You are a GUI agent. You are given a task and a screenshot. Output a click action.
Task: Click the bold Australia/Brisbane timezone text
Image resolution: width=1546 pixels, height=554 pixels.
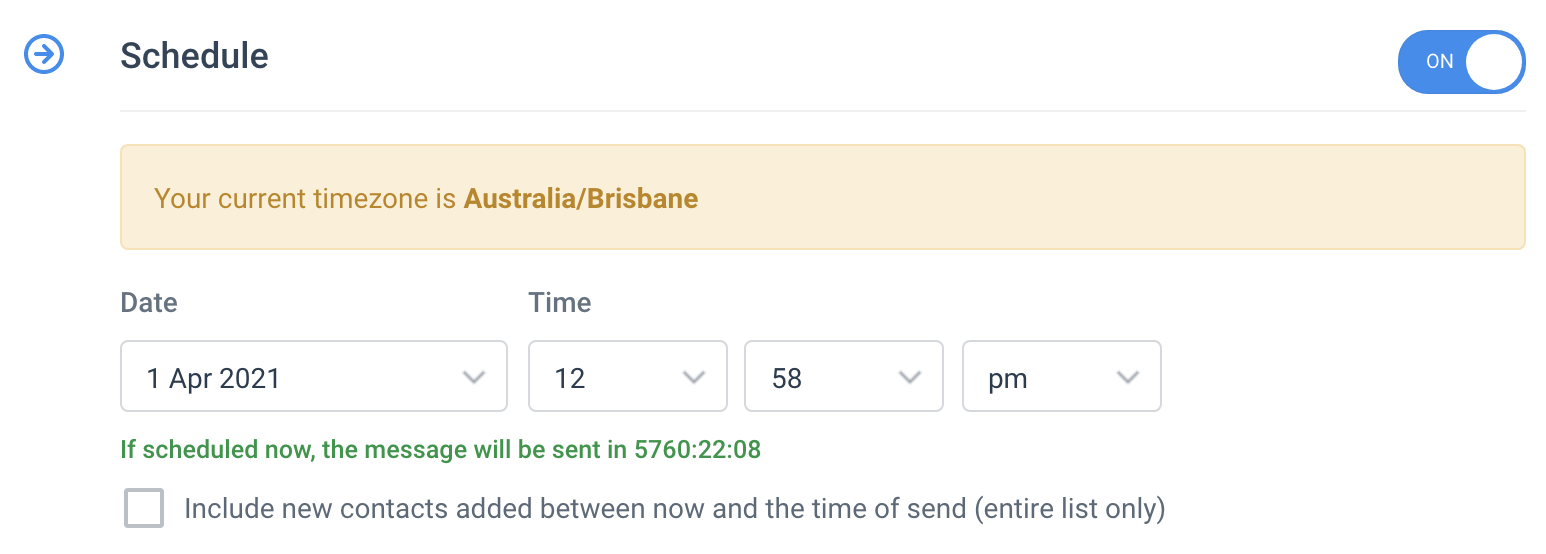tap(581, 198)
